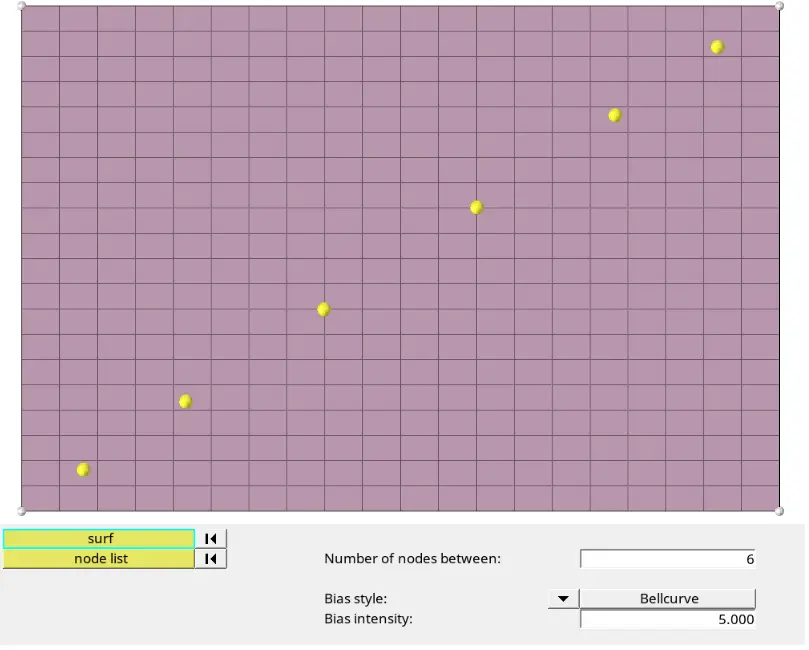
Task: Click the bottom-right surface corner point
Action: (x=782, y=513)
